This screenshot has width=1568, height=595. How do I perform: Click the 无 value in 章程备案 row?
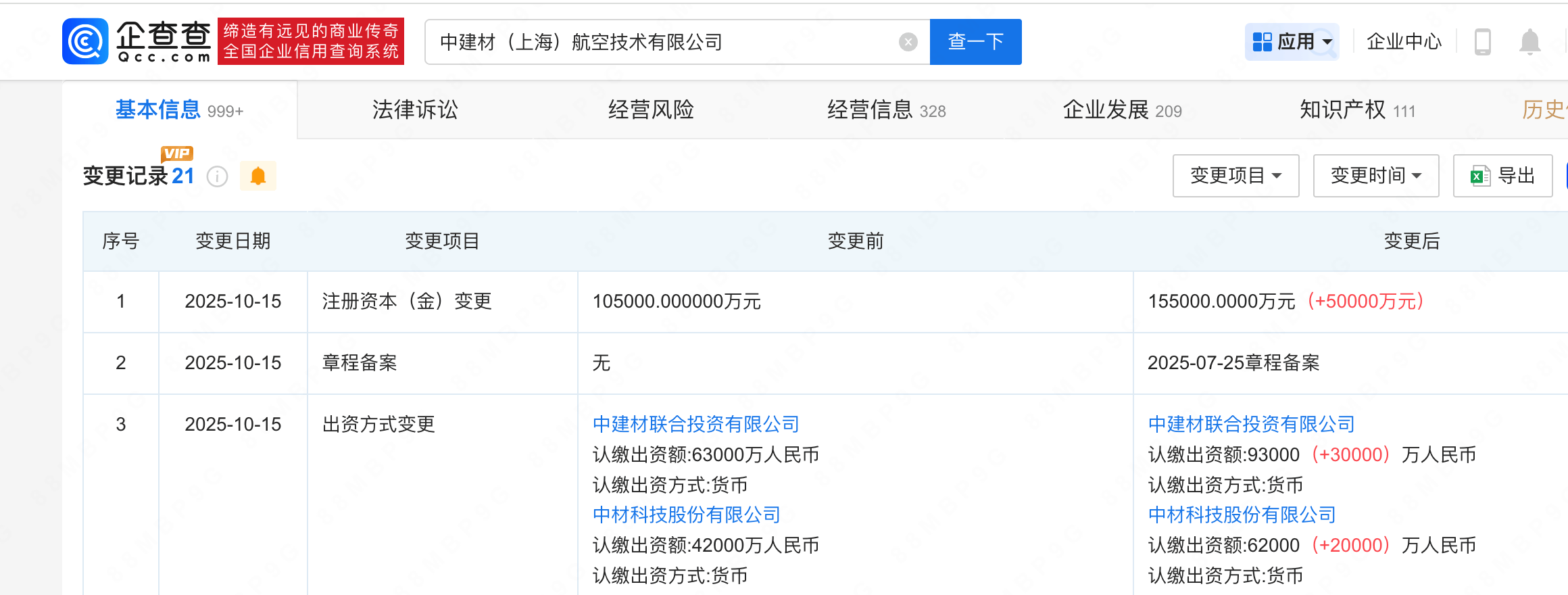click(x=602, y=362)
